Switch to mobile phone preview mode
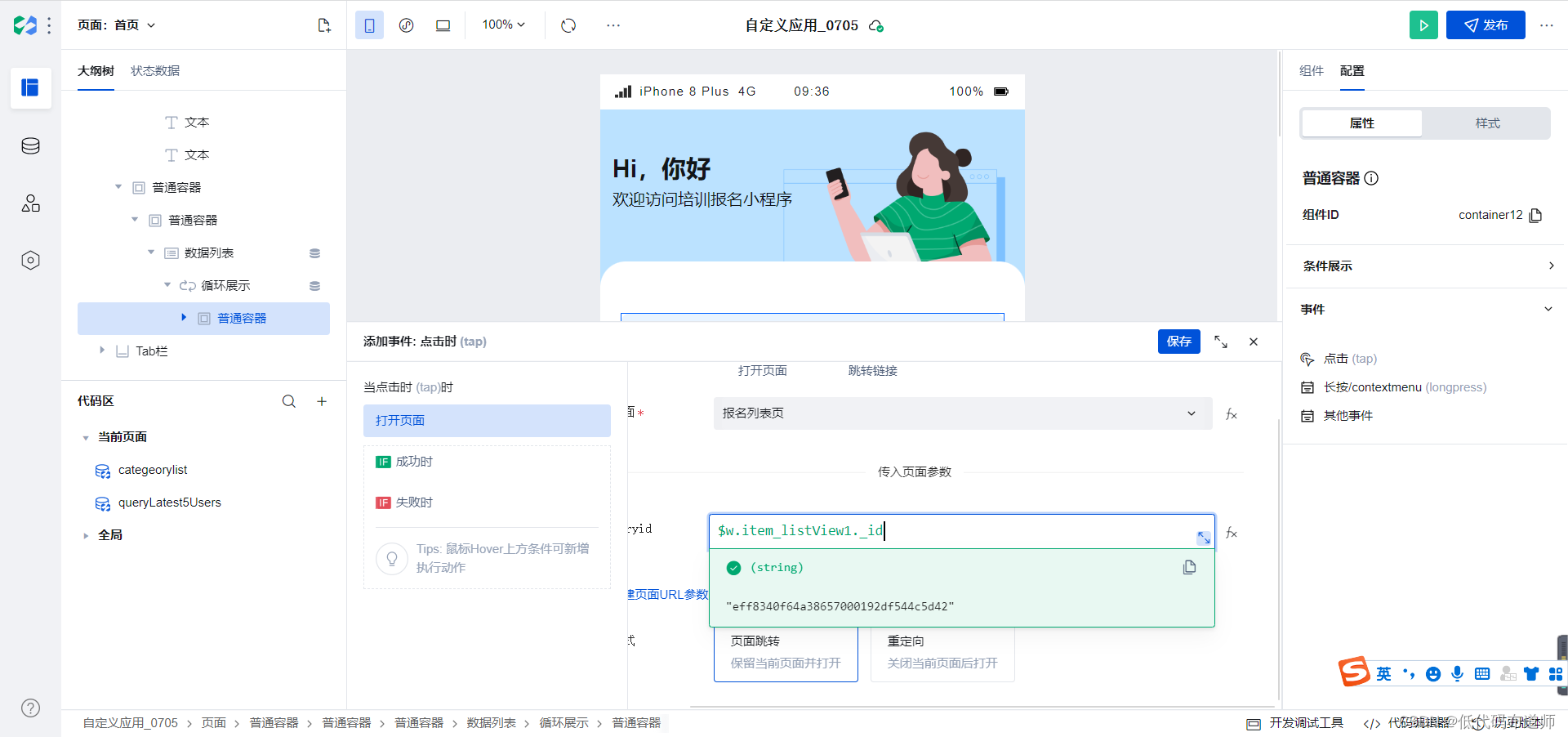 [369, 25]
